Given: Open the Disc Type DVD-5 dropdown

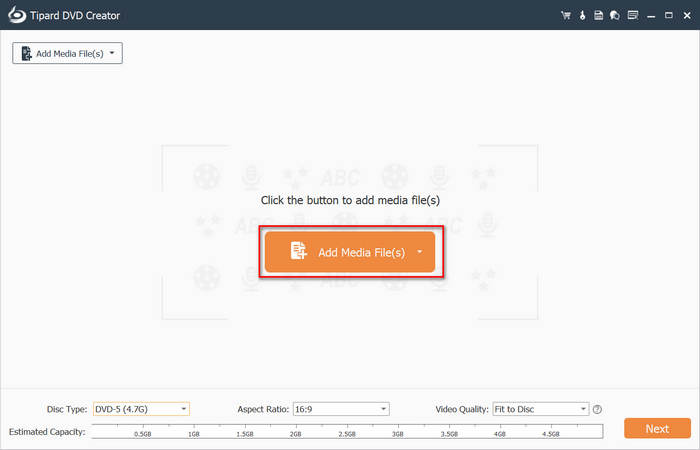Looking at the screenshot, I should (141, 409).
